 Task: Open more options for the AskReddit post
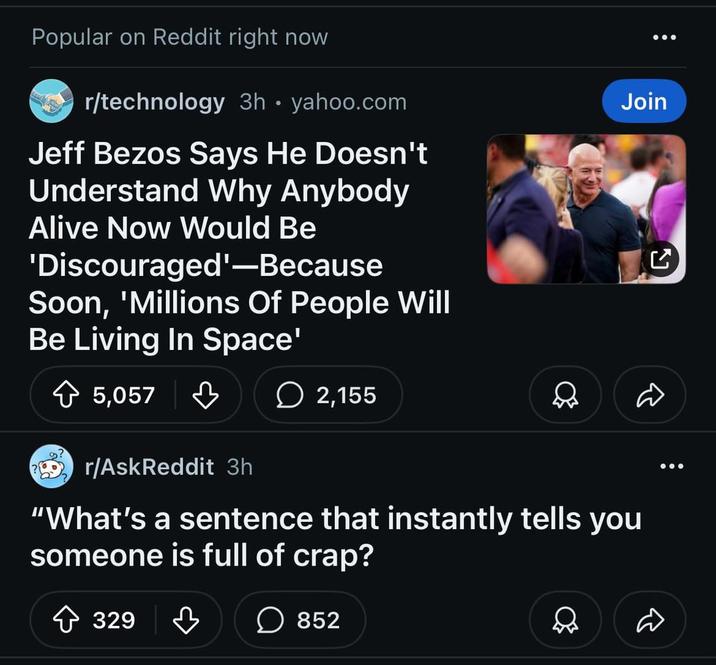coord(672,466)
